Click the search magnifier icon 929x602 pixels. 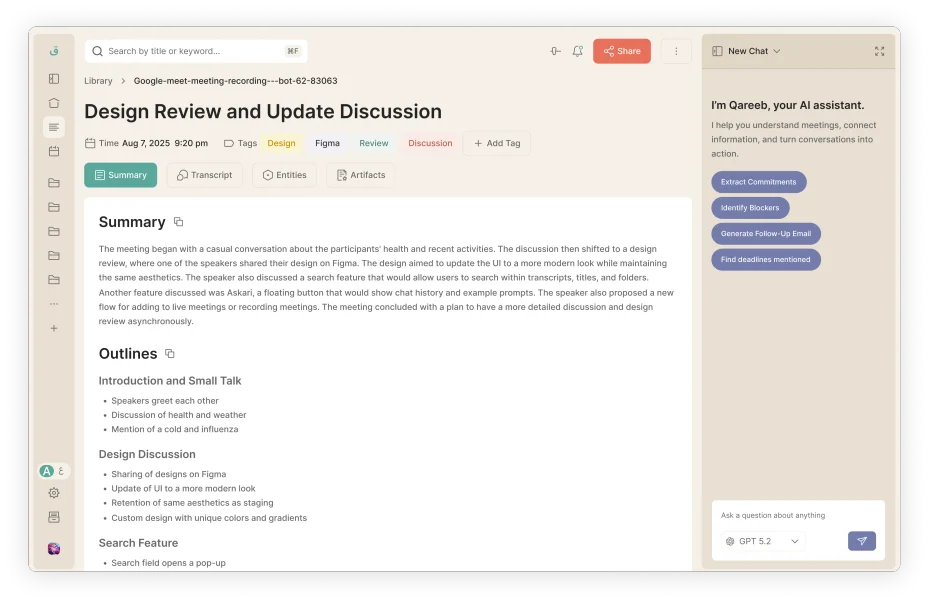click(98, 52)
